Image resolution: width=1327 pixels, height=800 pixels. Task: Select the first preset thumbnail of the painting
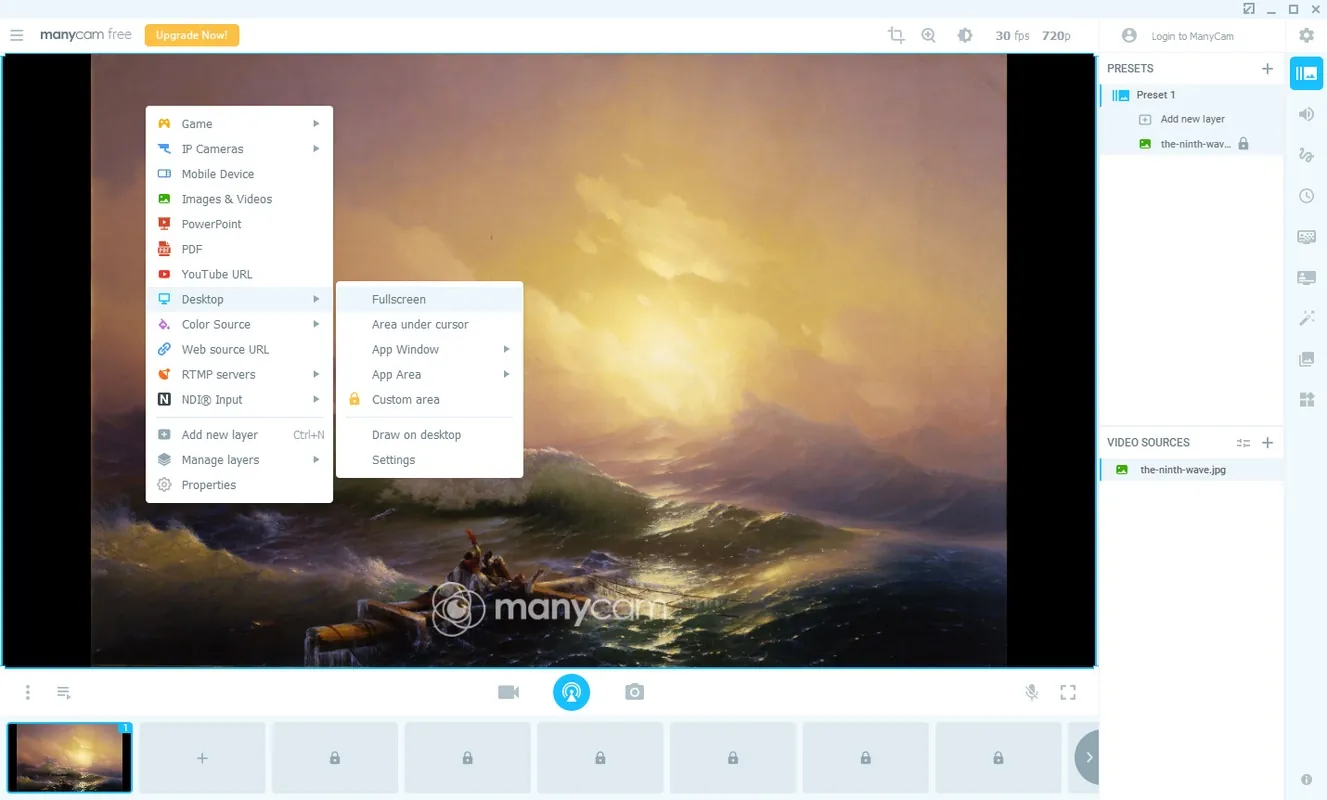pos(70,758)
